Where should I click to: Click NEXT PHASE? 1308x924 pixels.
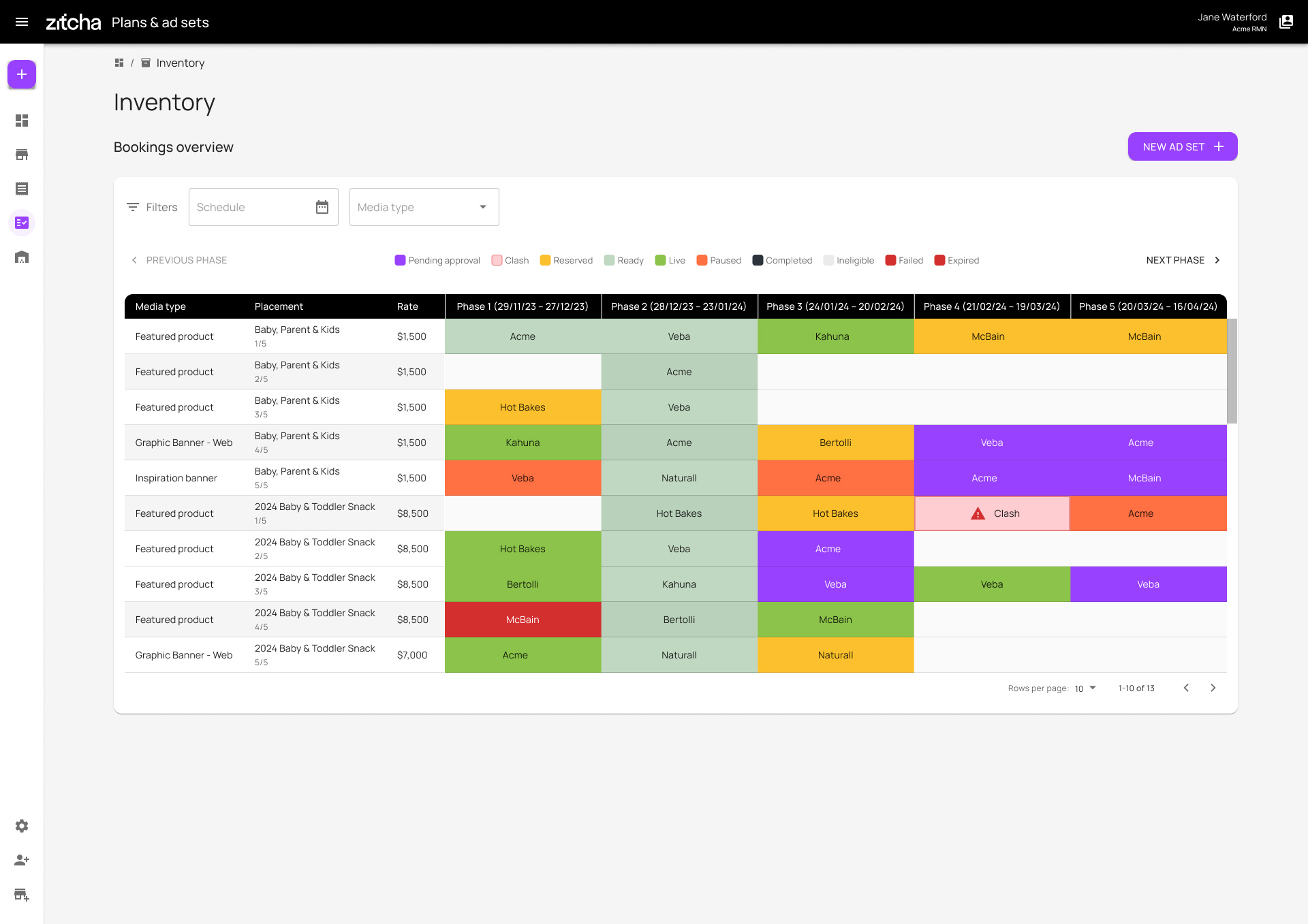point(1183,260)
